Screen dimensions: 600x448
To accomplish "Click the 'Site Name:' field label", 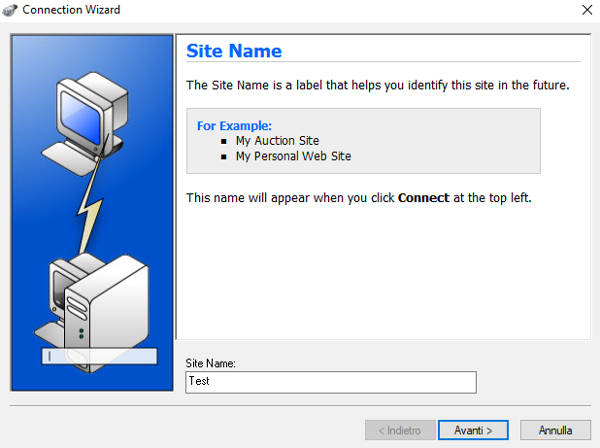I will click(x=210, y=363).
